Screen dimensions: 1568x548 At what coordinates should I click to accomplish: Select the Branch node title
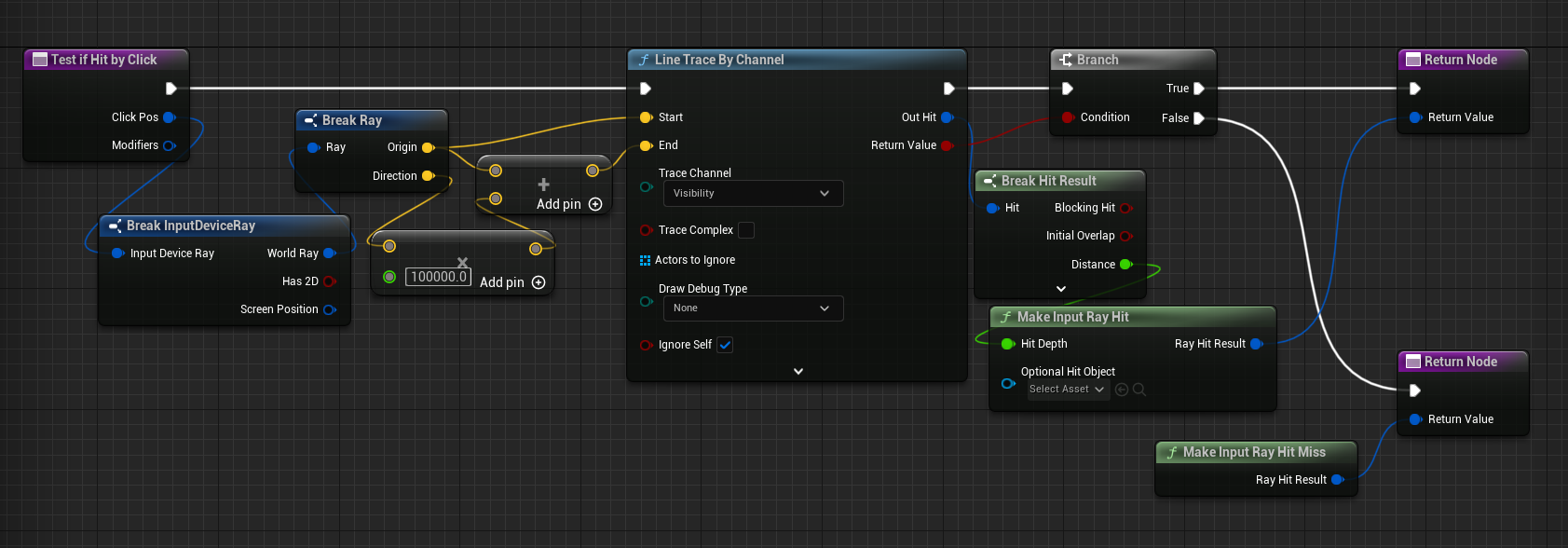click(1098, 60)
